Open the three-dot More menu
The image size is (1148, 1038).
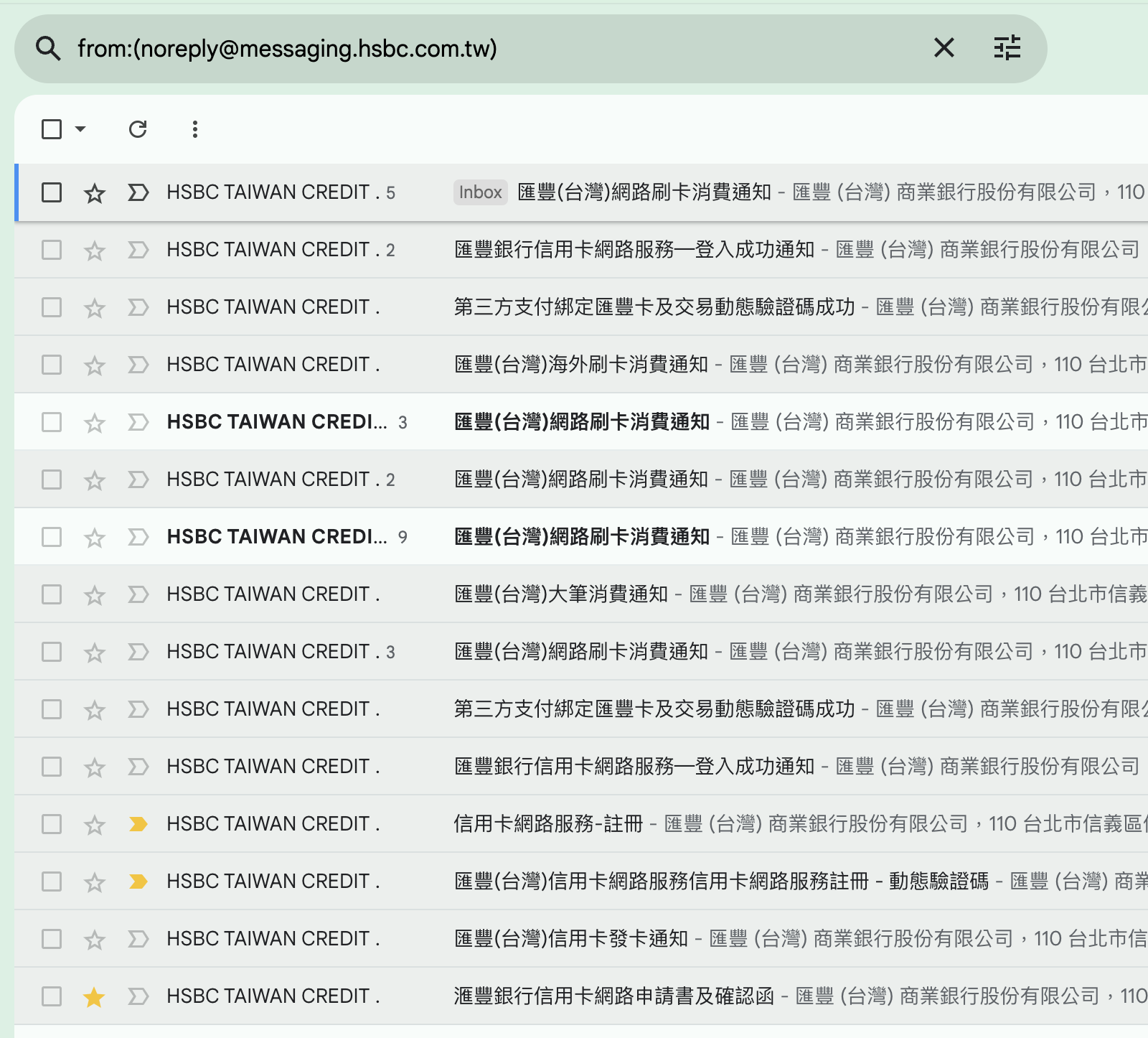click(x=194, y=129)
